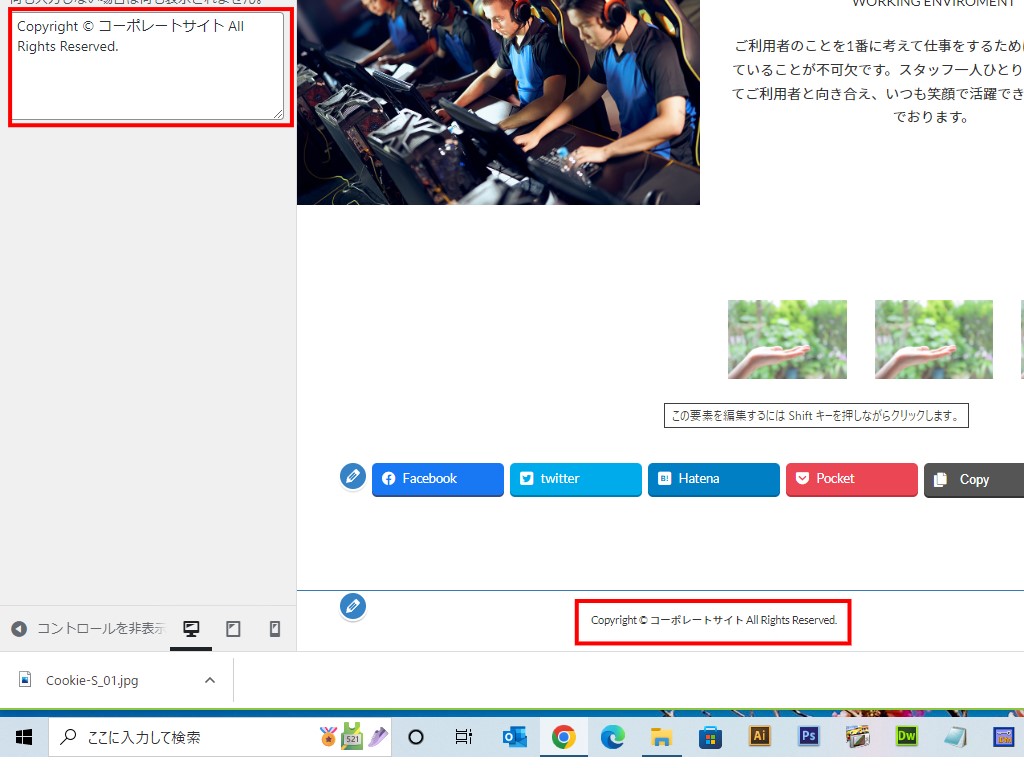The width and height of the screenshot is (1024, 768).
Task: Save the page with Pocket button
Action: [852, 479]
